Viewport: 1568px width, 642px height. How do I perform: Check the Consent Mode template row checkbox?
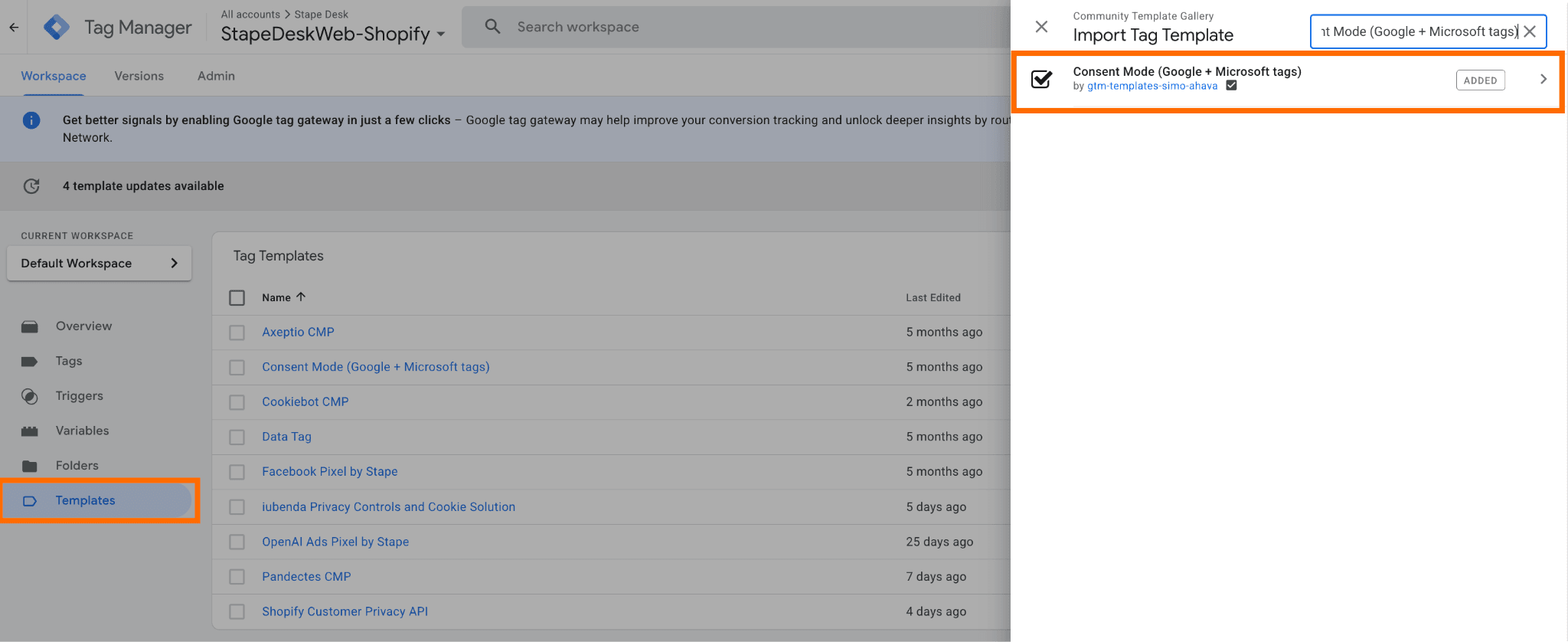237,368
